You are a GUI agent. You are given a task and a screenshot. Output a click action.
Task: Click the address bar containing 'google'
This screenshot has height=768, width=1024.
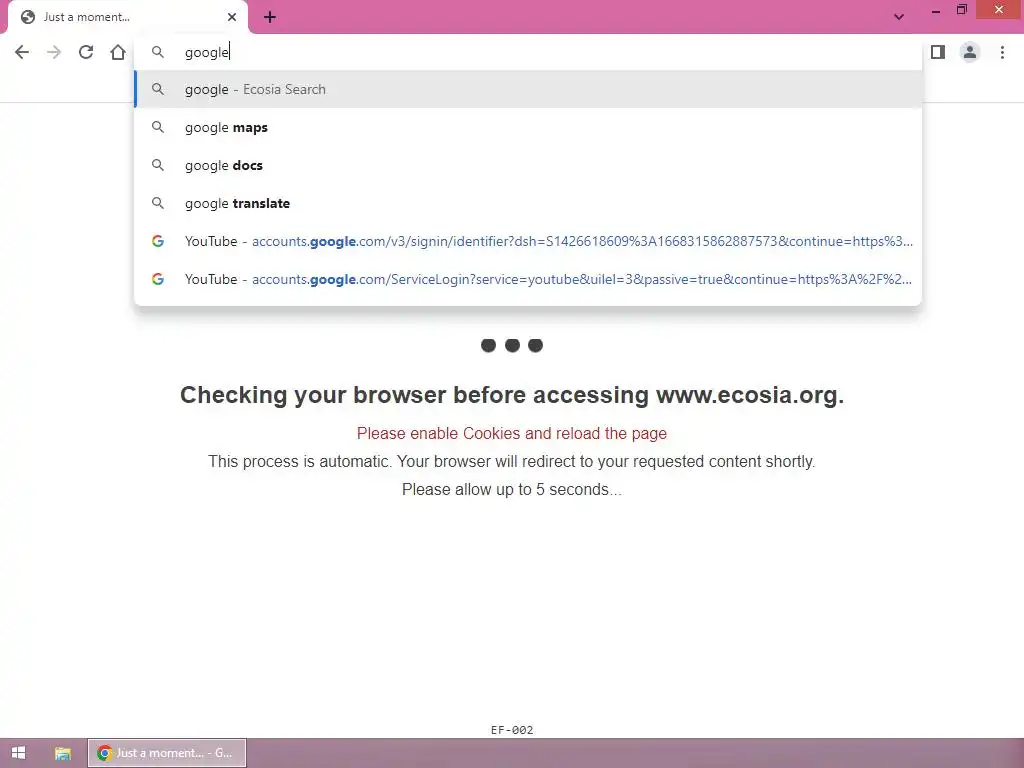[528, 52]
